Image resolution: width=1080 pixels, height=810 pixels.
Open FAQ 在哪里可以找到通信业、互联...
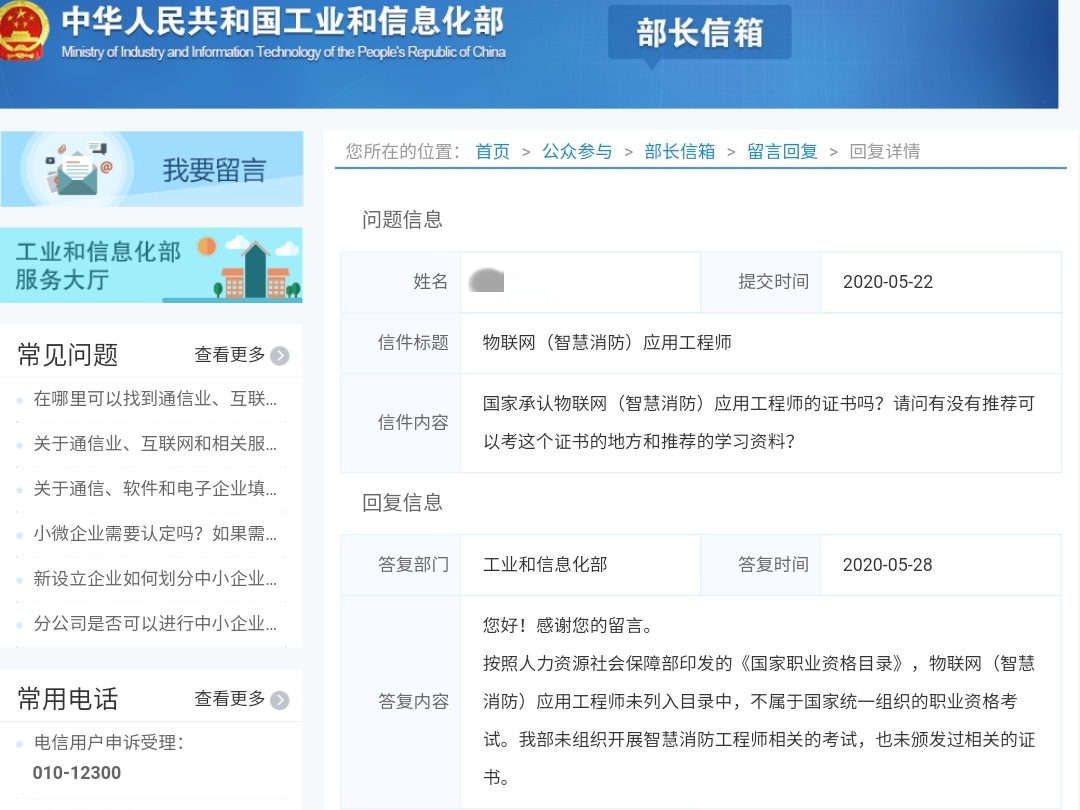[x=155, y=399]
